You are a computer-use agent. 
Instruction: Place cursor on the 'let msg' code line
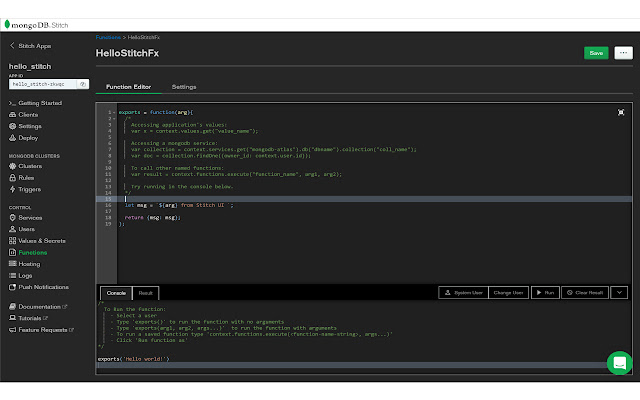coord(179,205)
